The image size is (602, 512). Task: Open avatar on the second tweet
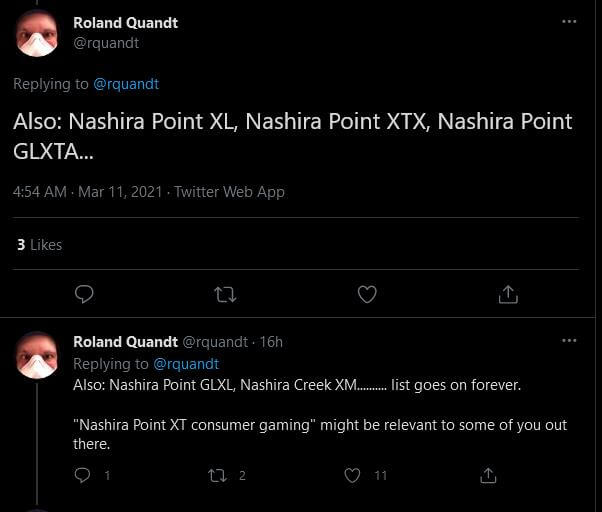coord(37,355)
